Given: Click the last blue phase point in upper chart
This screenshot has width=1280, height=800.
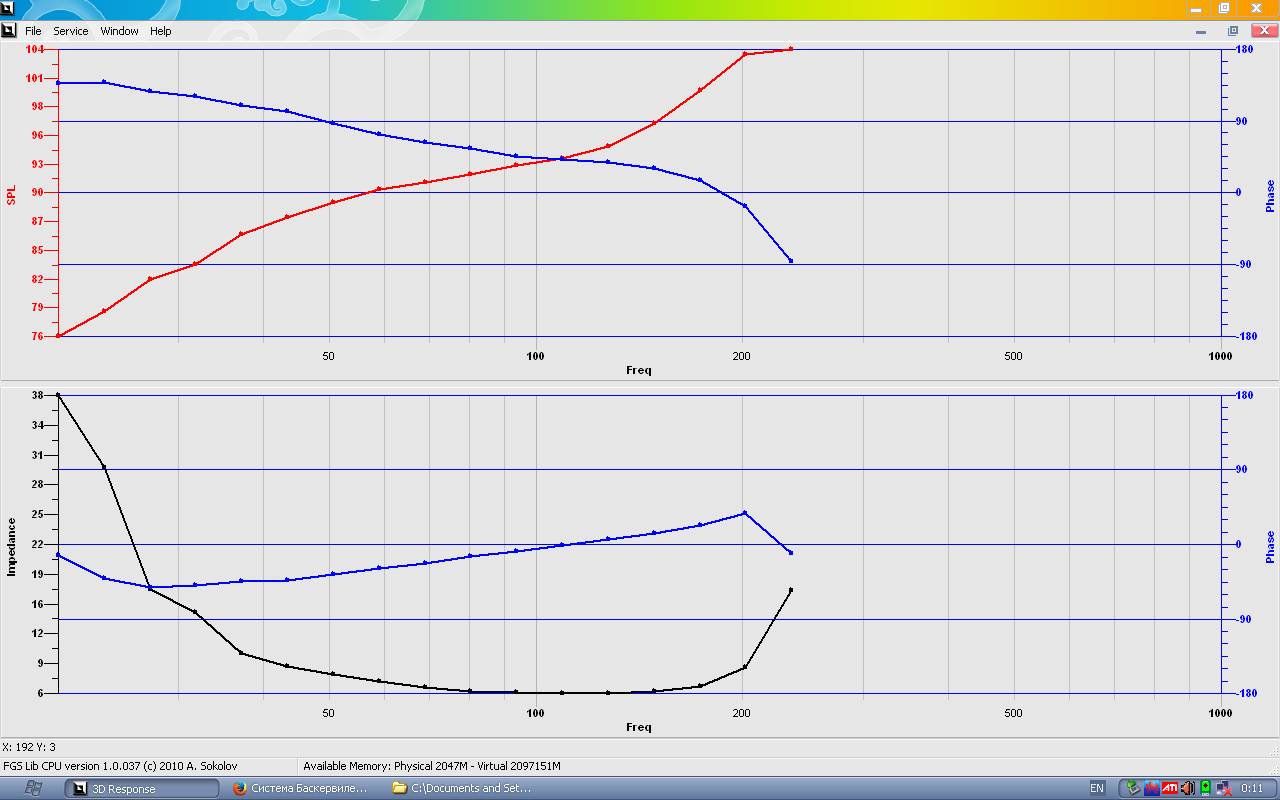Looking at the screenshot, I should tap(791, 261).
